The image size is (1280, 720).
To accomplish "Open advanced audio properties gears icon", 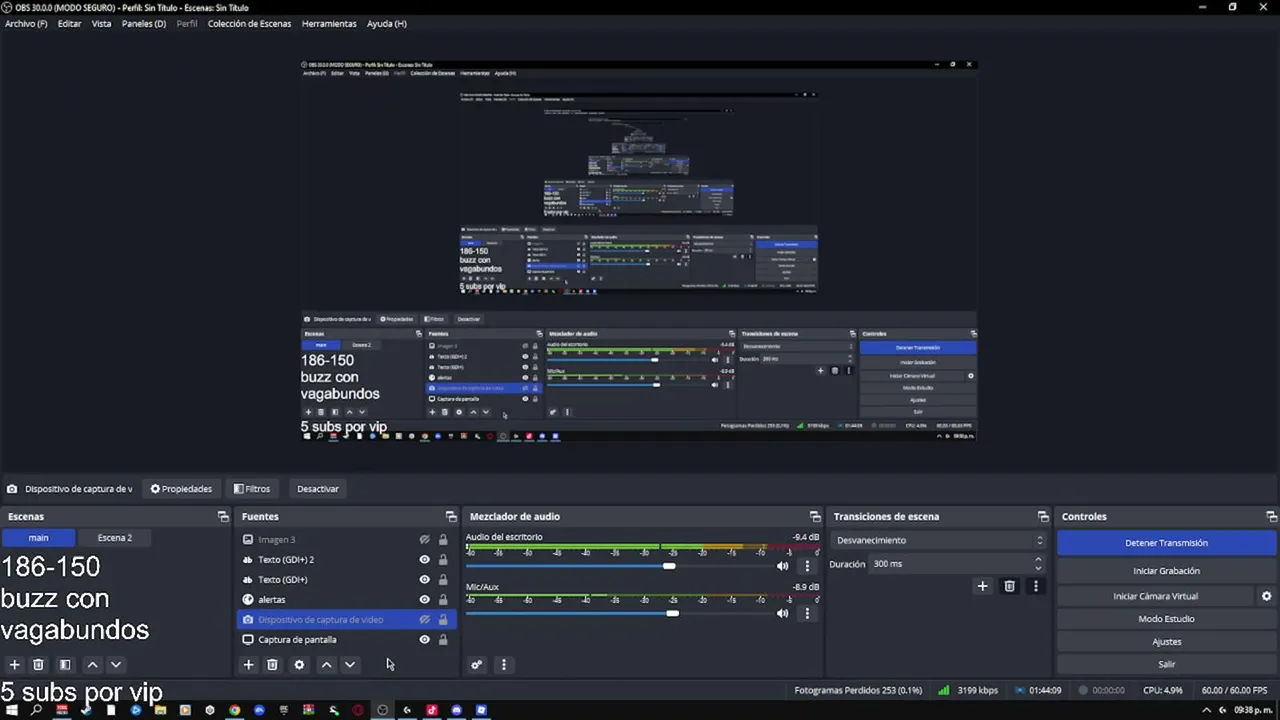I will (477, 664).
